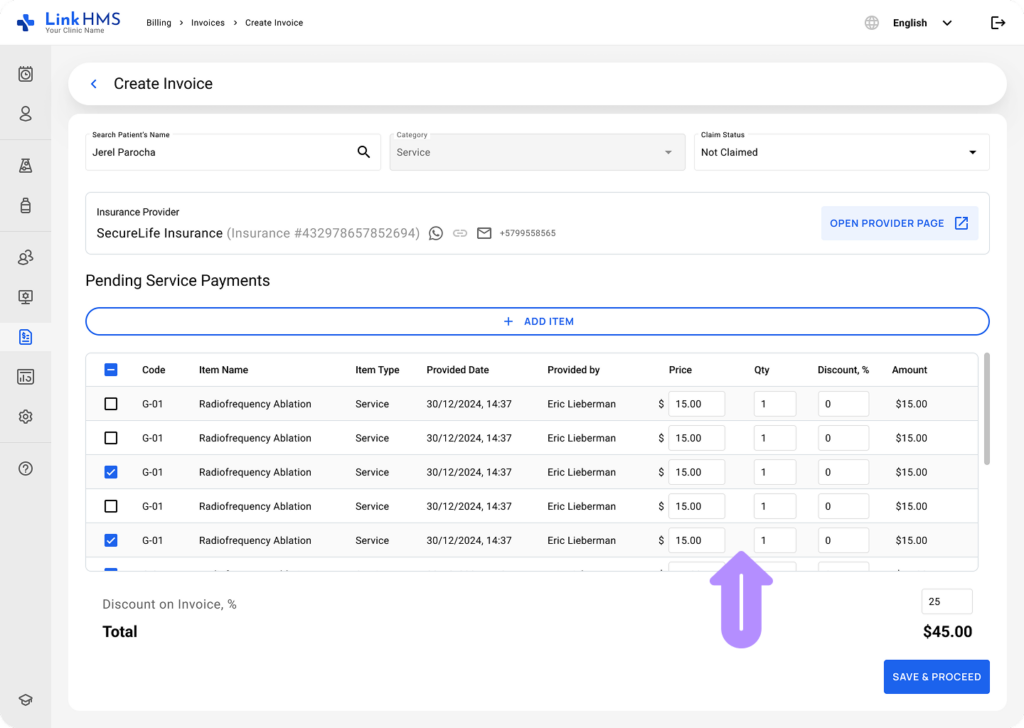Viewport: 1024px width, 728px height.
Task: Click the Qty field in the fifth row
Action: click(775, 540)
